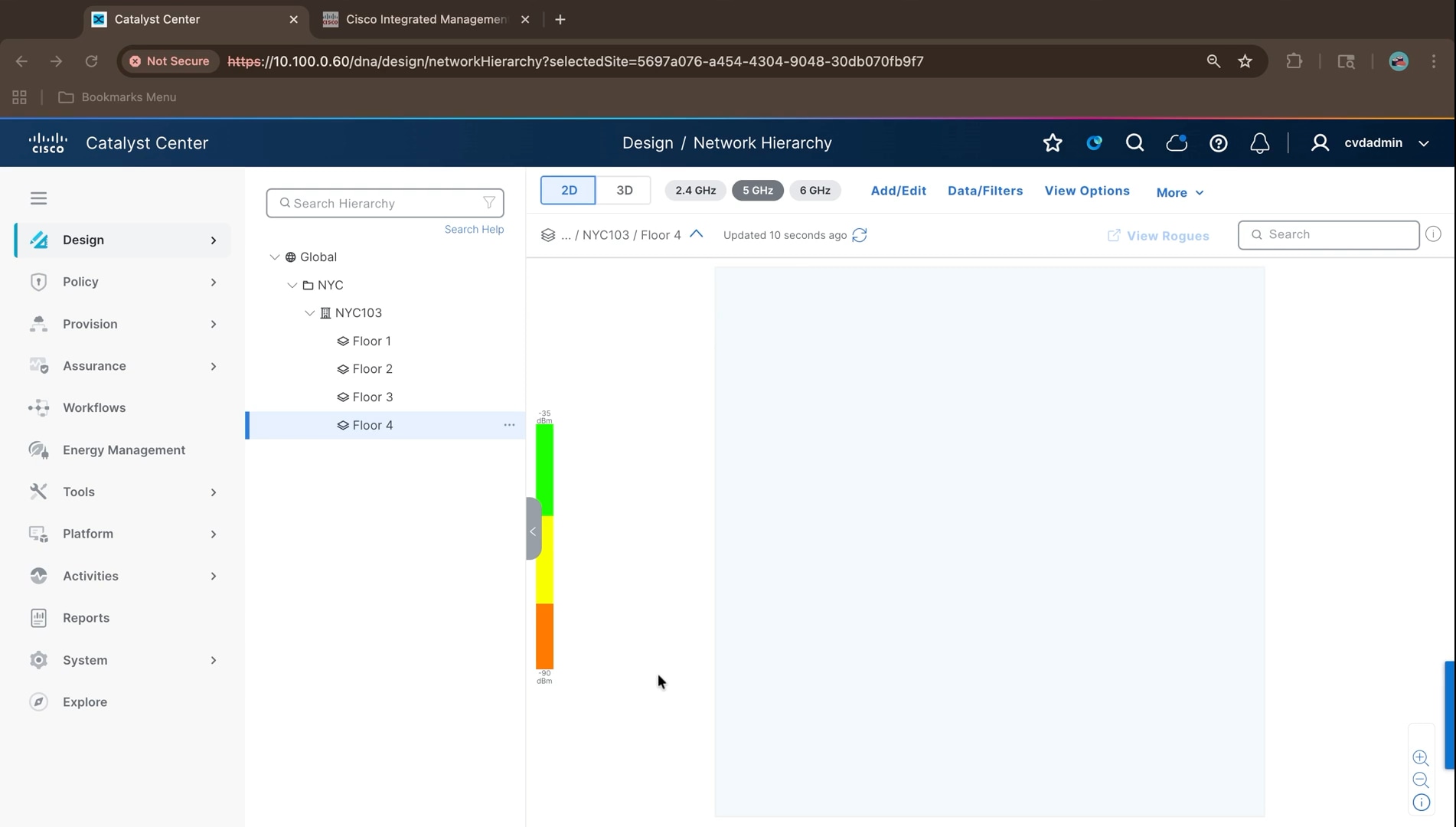Viewport: 1456px width, 827px height.
Task: Zoom out of the floor map
Action: [1421, 780]
